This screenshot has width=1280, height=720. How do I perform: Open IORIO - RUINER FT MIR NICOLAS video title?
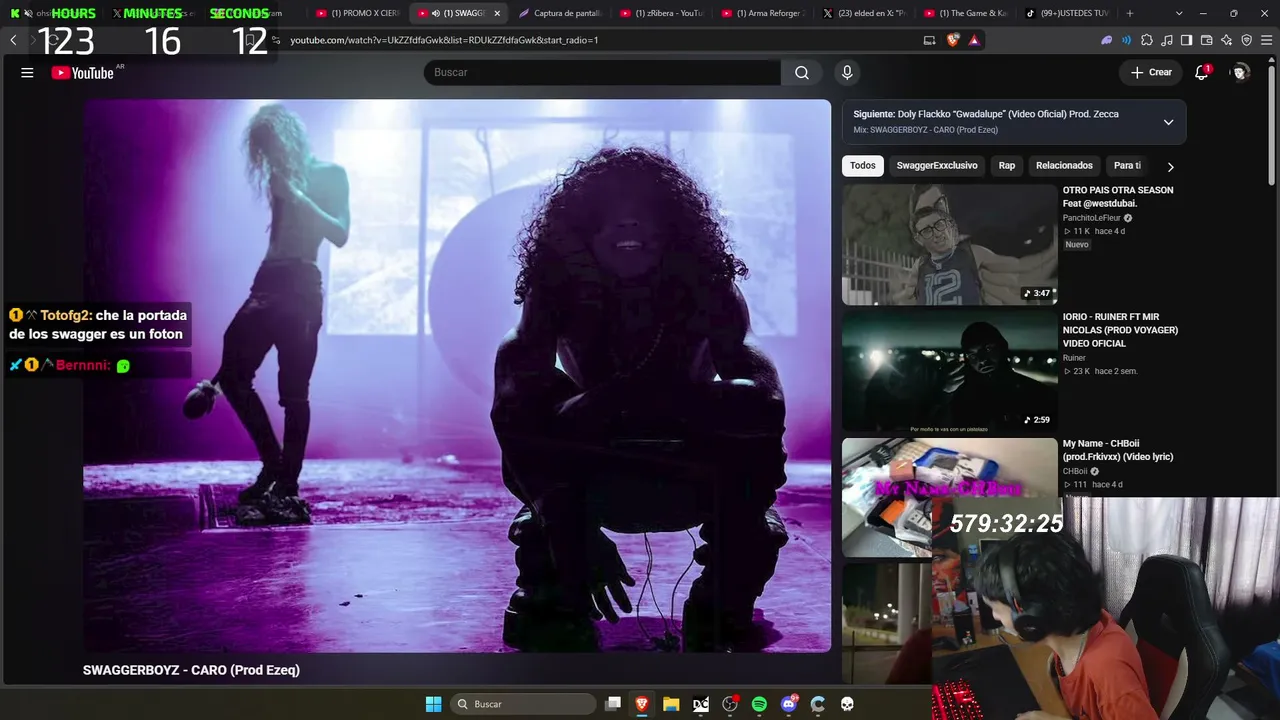(1120, 330)
